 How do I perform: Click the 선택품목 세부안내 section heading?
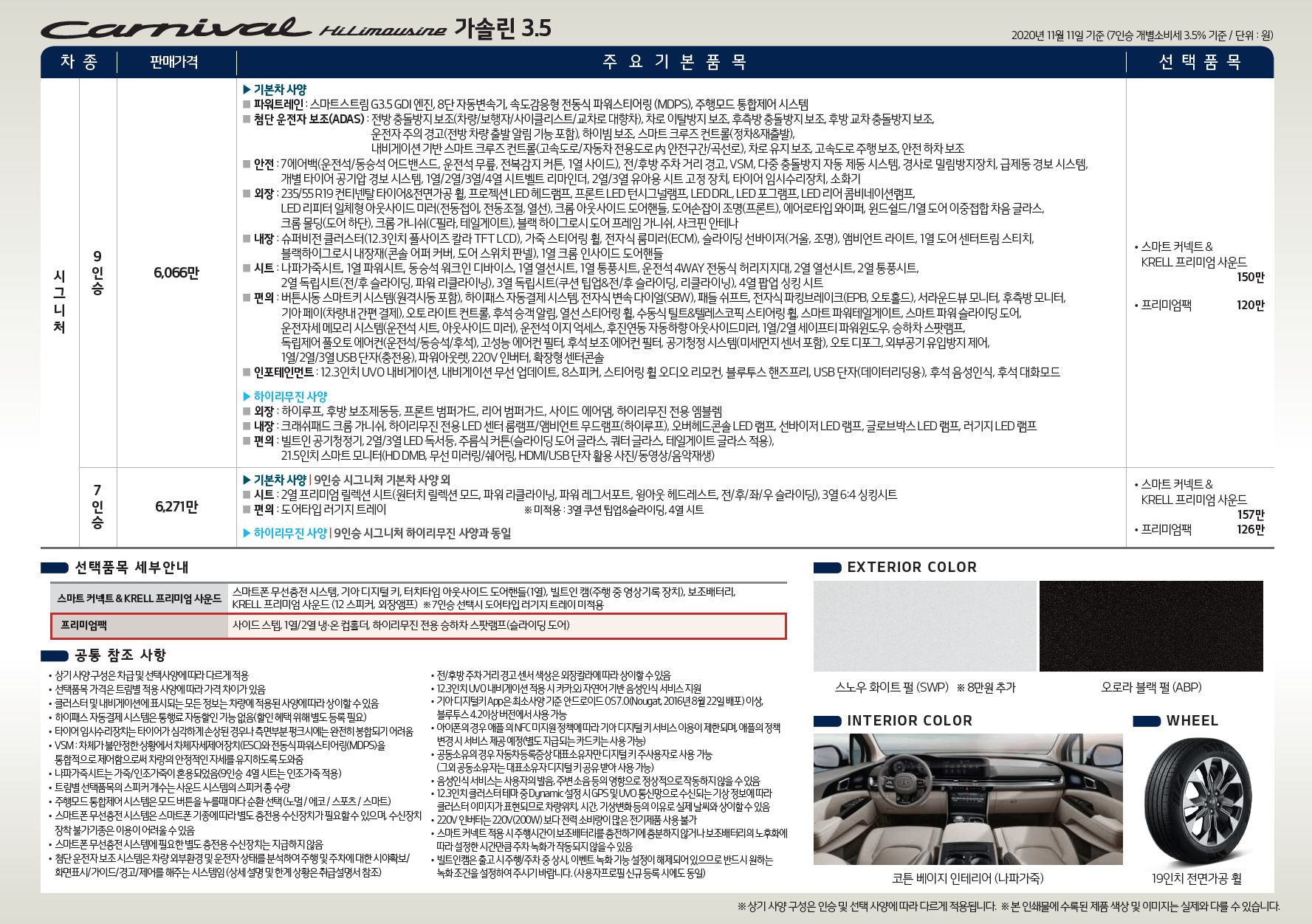pos(131,567)
